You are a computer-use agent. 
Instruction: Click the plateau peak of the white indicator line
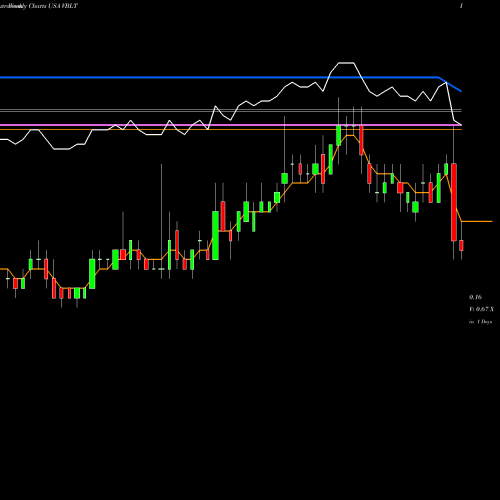[x=346, y=63]
